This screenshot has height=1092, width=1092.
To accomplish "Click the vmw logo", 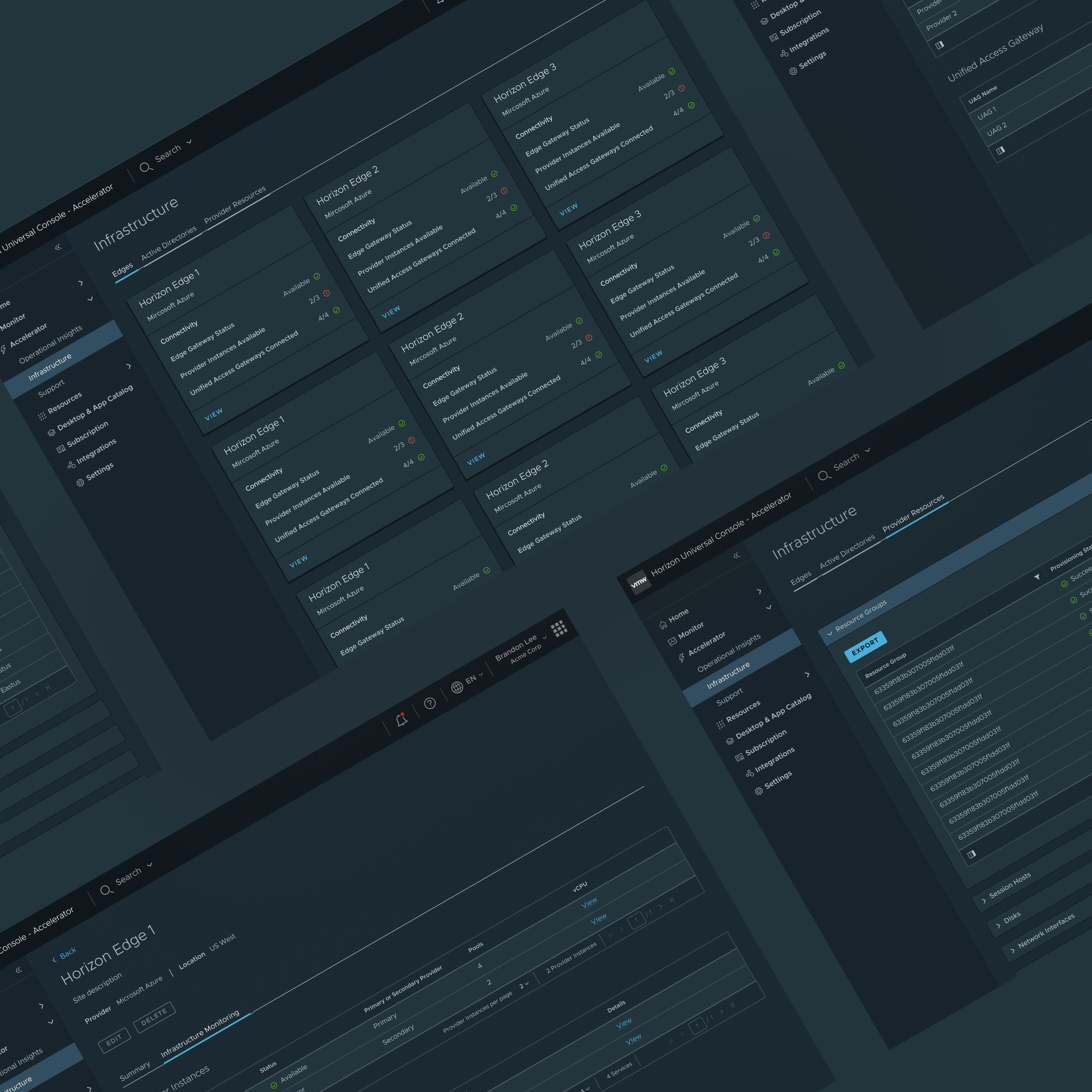I will 639,582.
